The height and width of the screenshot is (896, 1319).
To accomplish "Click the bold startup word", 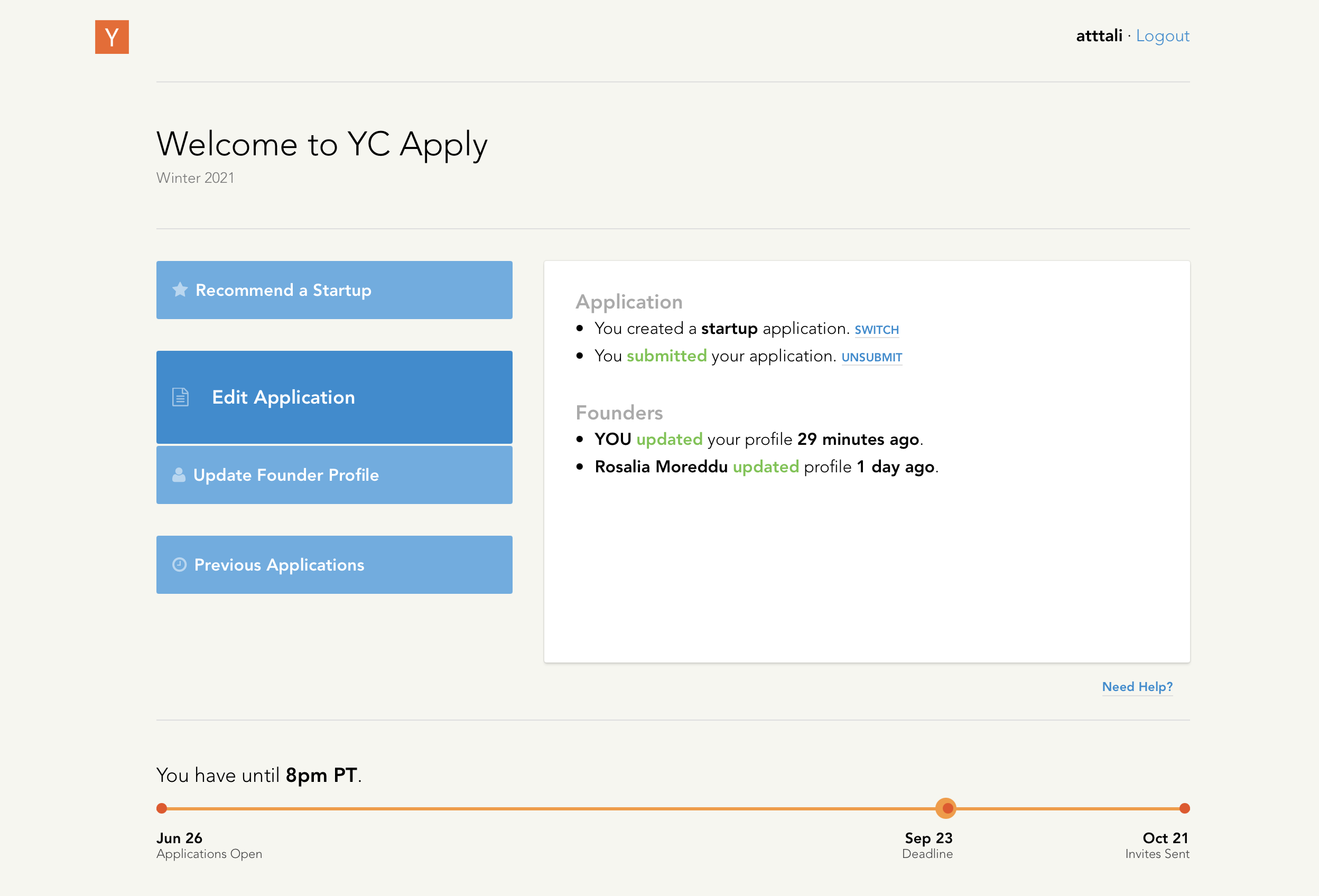I will pos(729,329).
